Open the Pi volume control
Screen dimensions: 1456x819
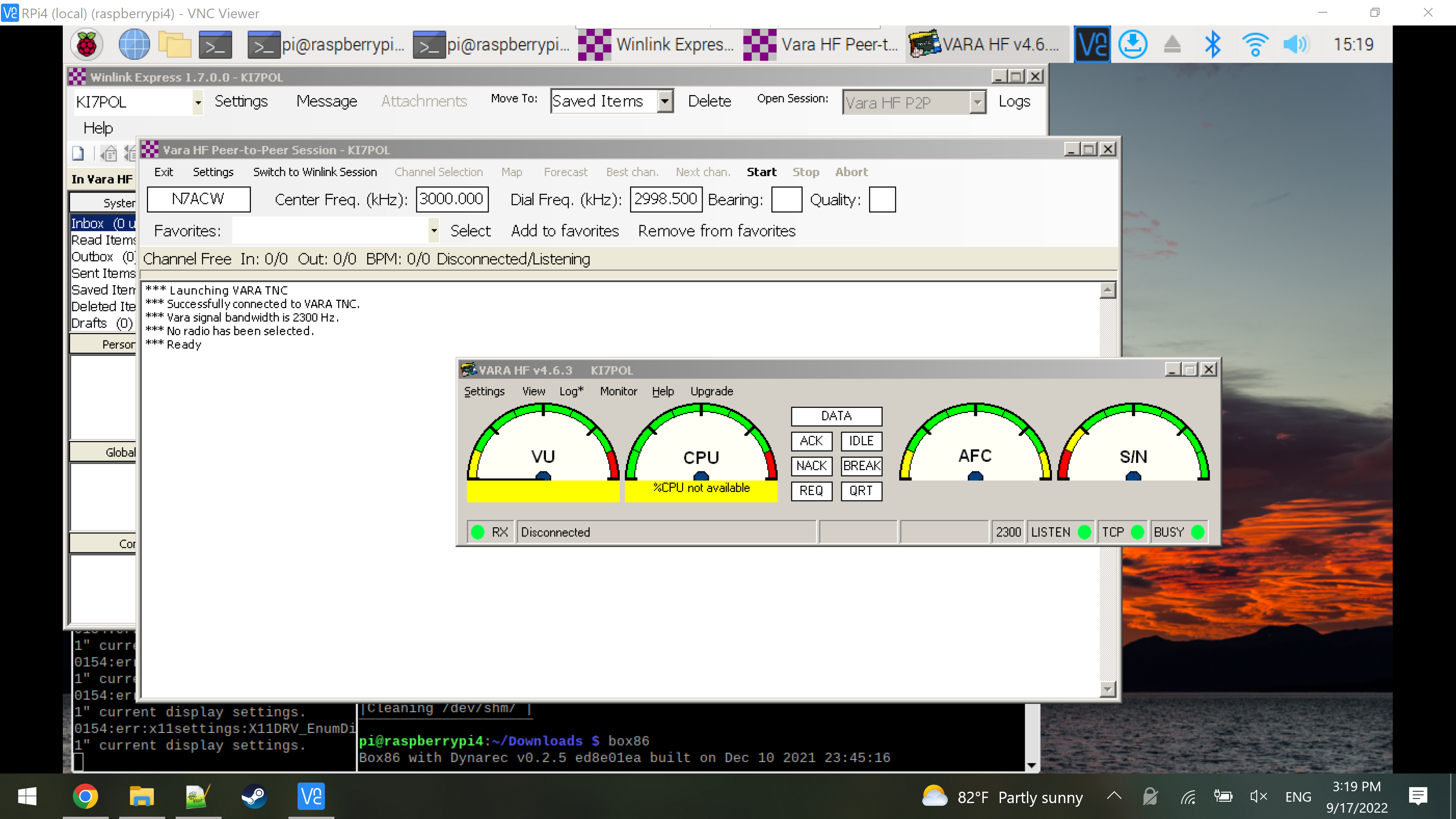point(1296,44)
